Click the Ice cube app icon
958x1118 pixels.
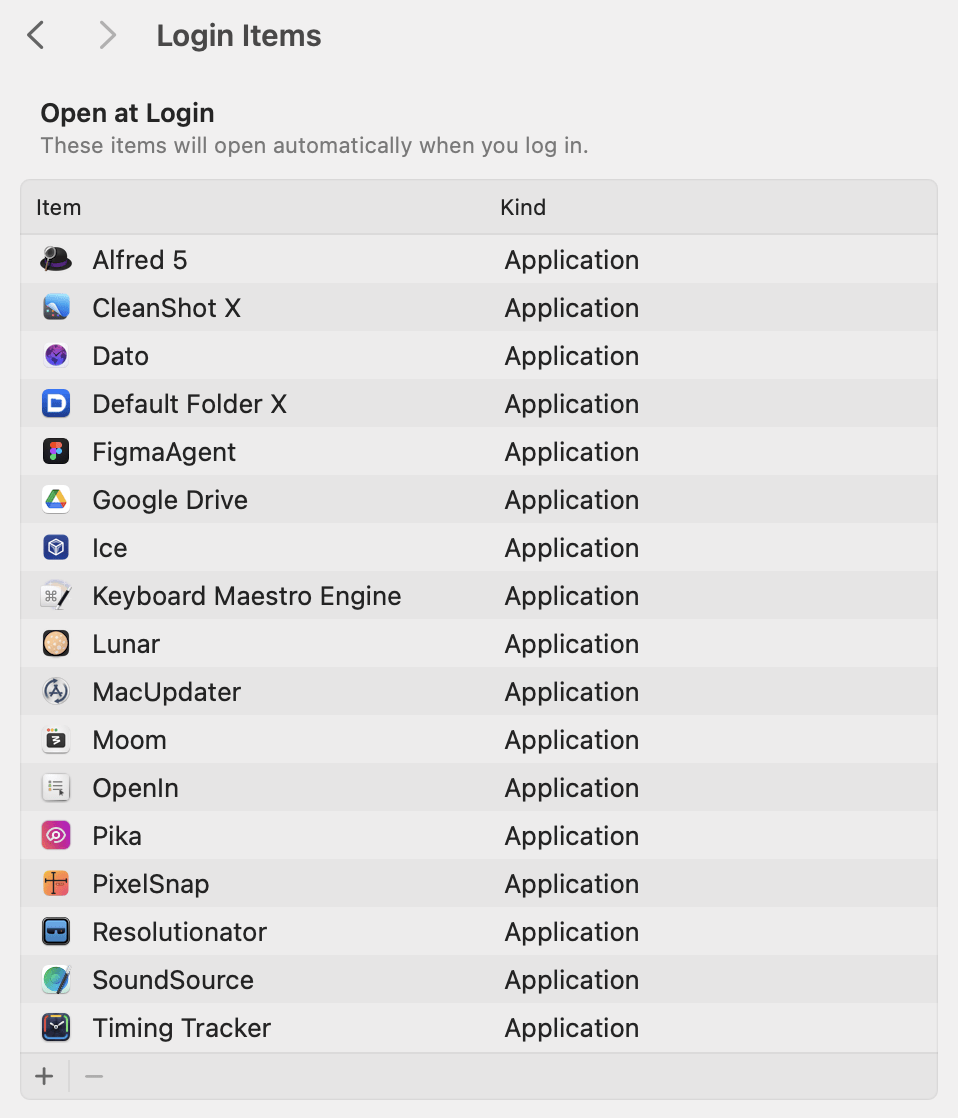[56, 547]
